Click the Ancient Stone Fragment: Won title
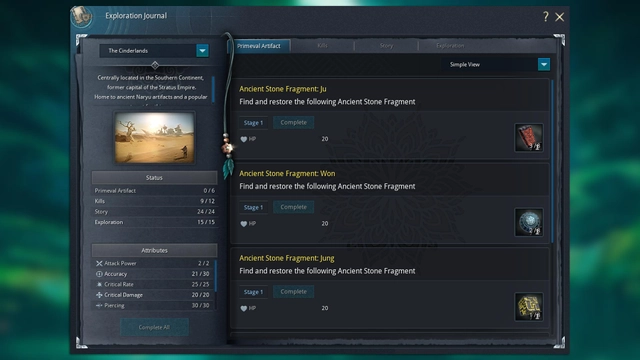The image size is (640, 360). click(287, 173)
